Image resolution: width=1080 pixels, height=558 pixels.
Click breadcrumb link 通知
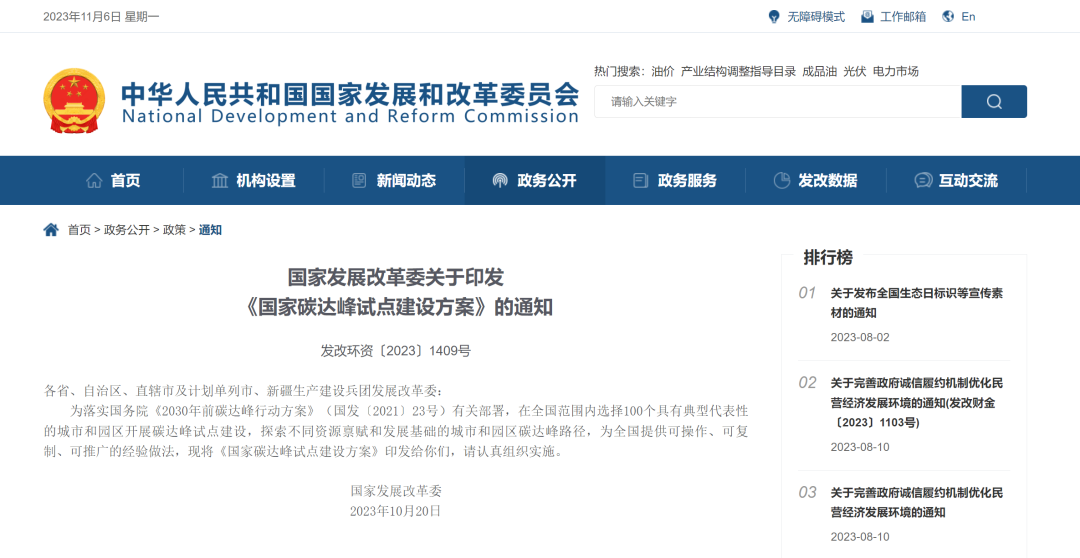click(x=210, y=230)
